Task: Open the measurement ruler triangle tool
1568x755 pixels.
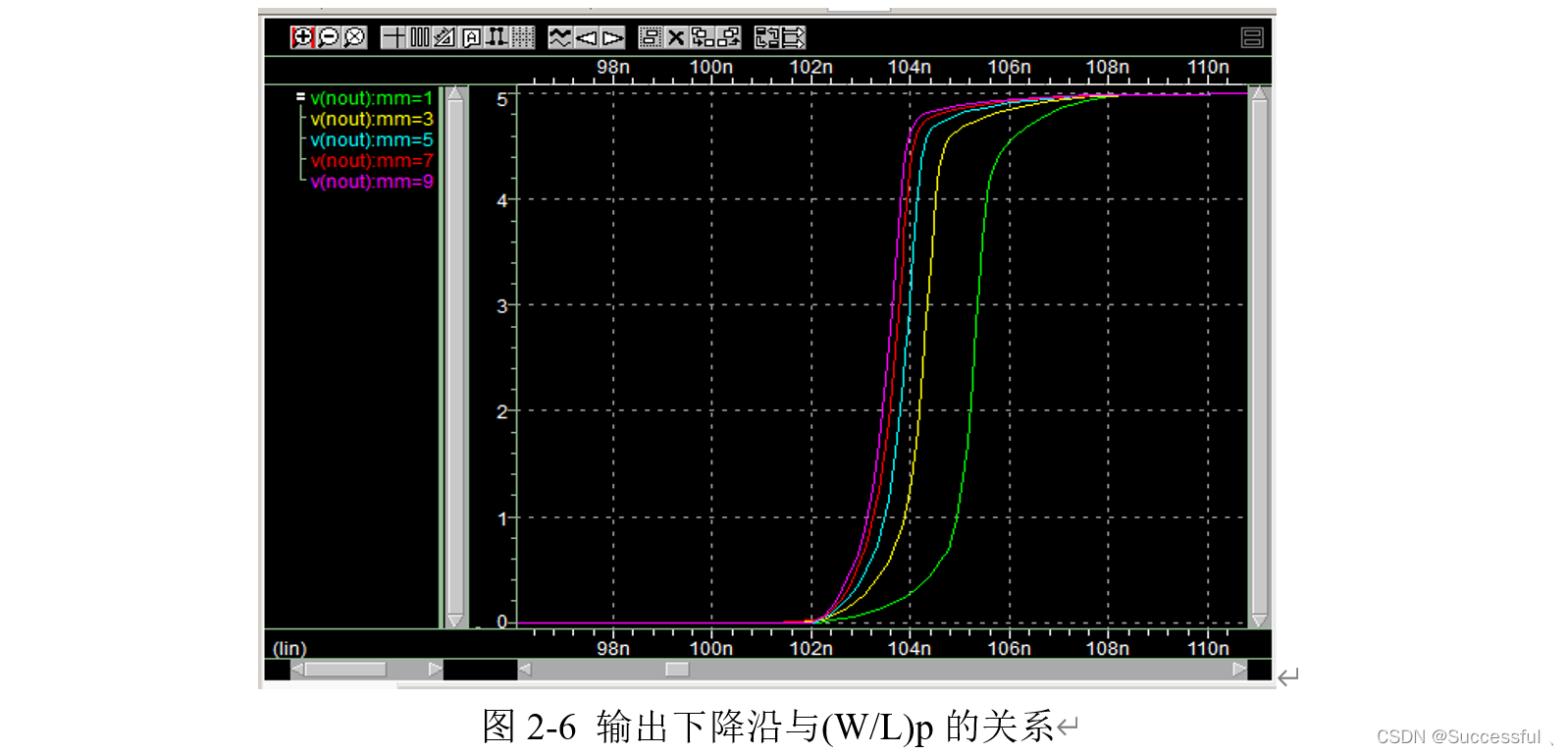Action: pos(444,37)
